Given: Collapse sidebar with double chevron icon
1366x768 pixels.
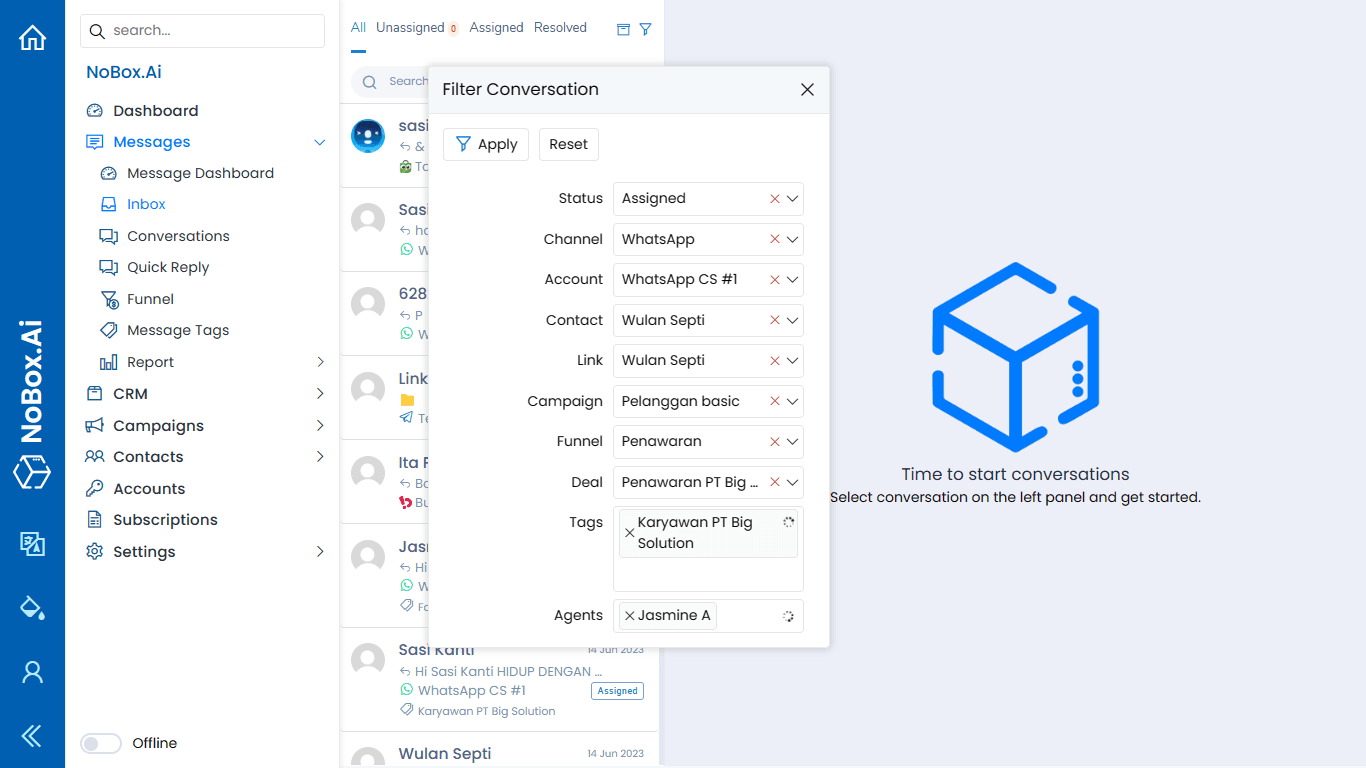Looking at the screenshot, I should tap(32, 737).
